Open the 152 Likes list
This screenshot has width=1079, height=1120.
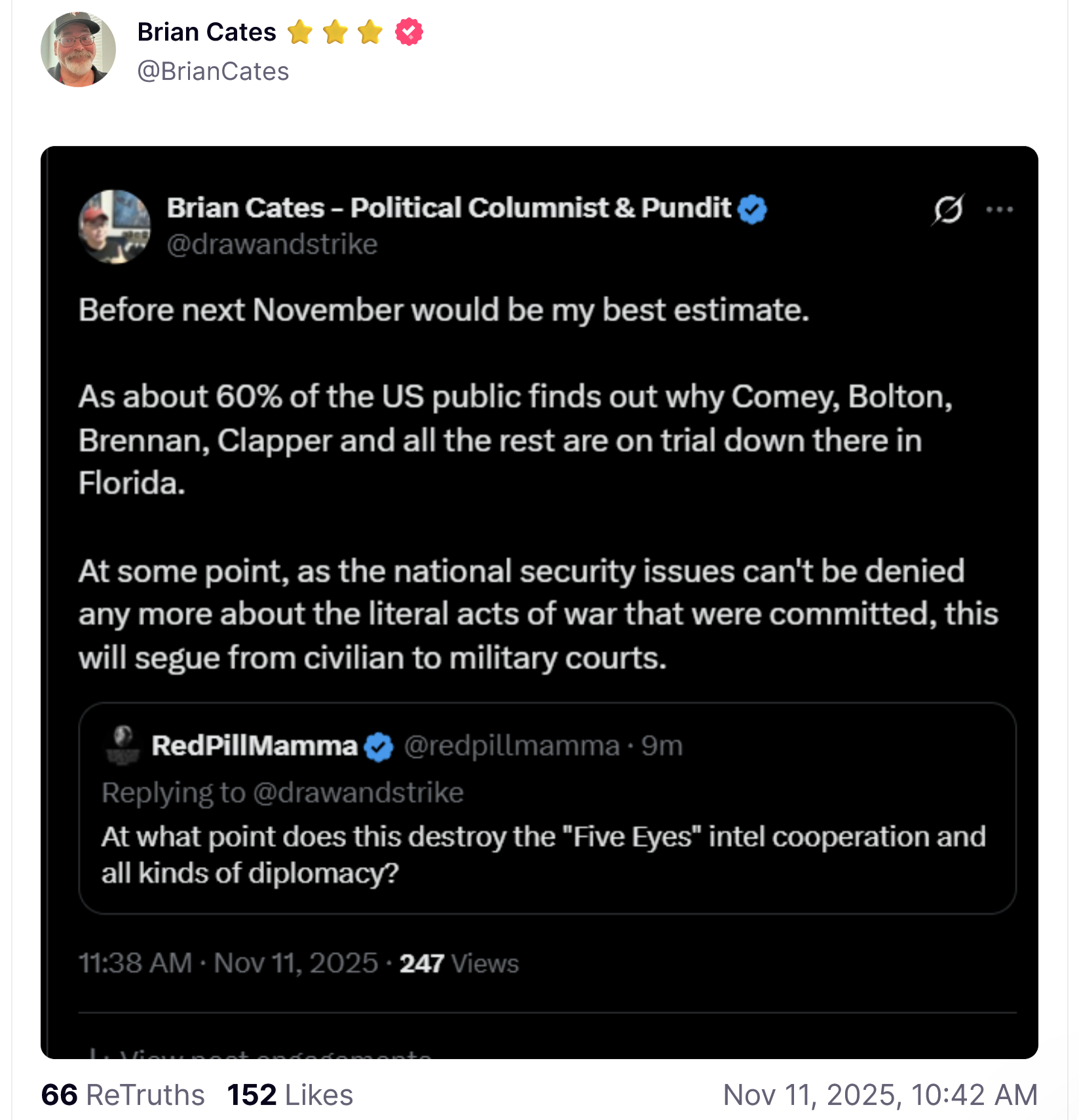(290, 1095)
